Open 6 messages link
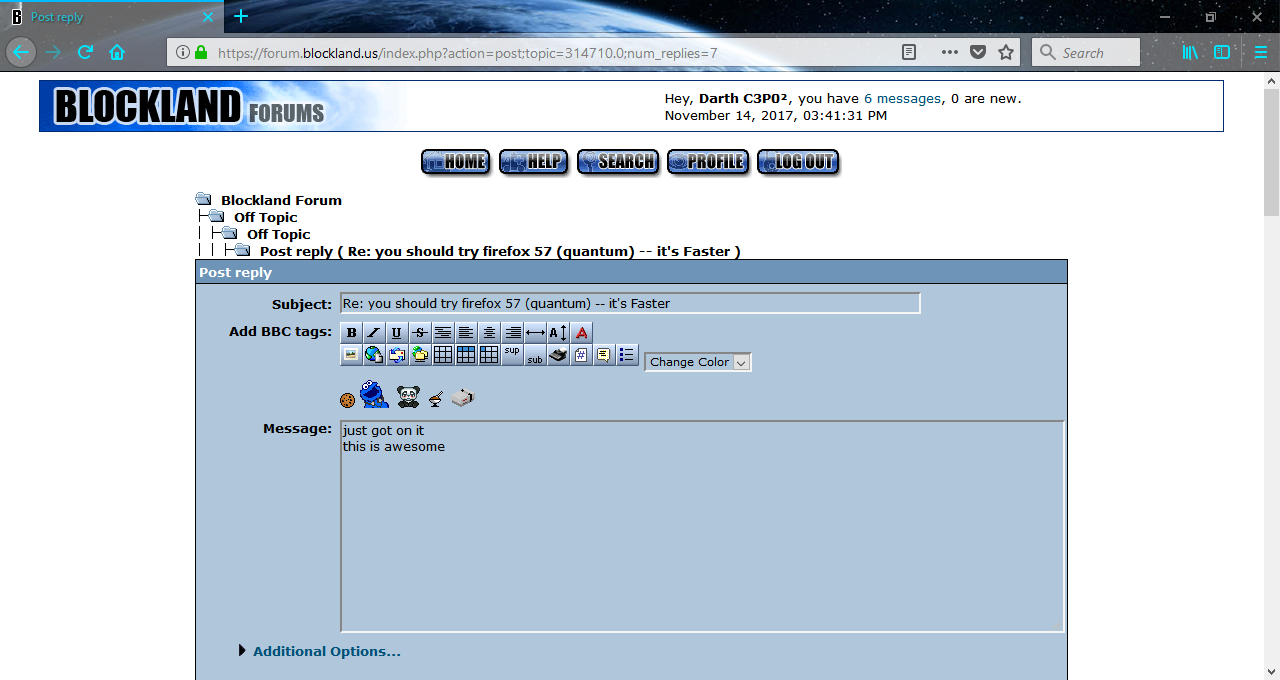Image resolution: width=1280 pixels, height=680 pixels. click(x=902, y=98)
